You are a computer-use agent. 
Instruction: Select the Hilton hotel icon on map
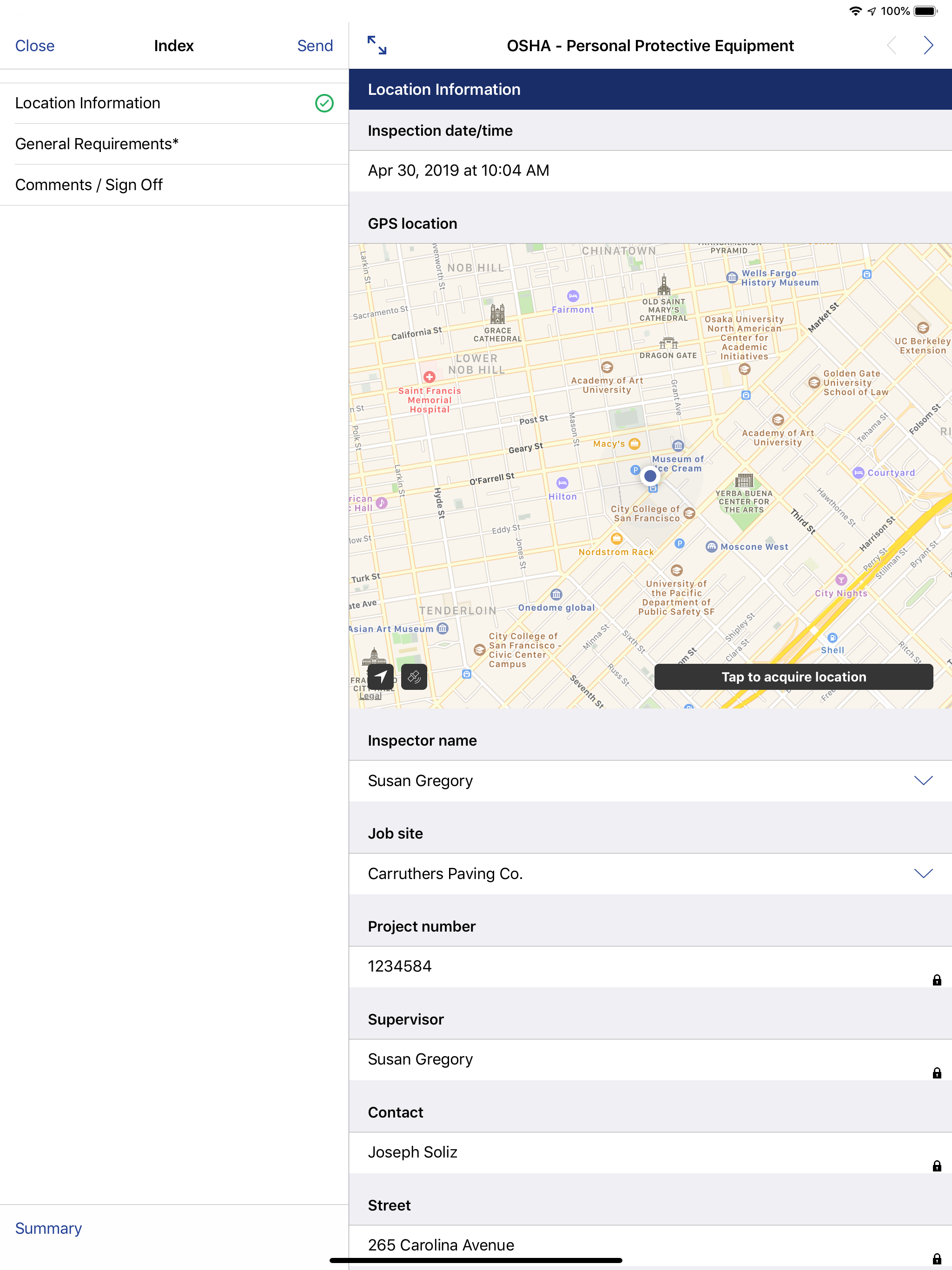point(563,483)
